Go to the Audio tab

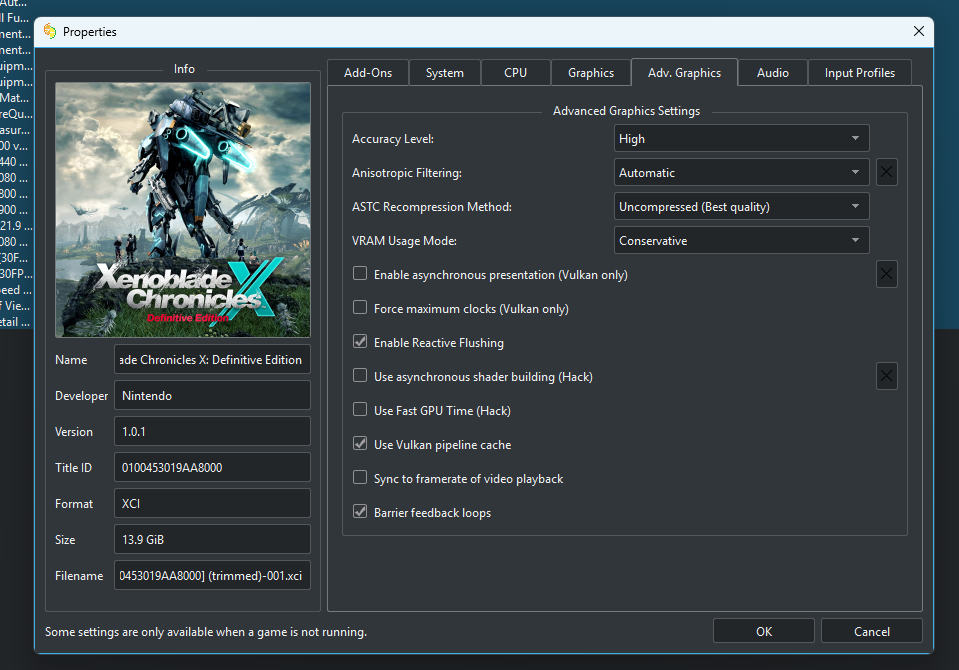772,73
